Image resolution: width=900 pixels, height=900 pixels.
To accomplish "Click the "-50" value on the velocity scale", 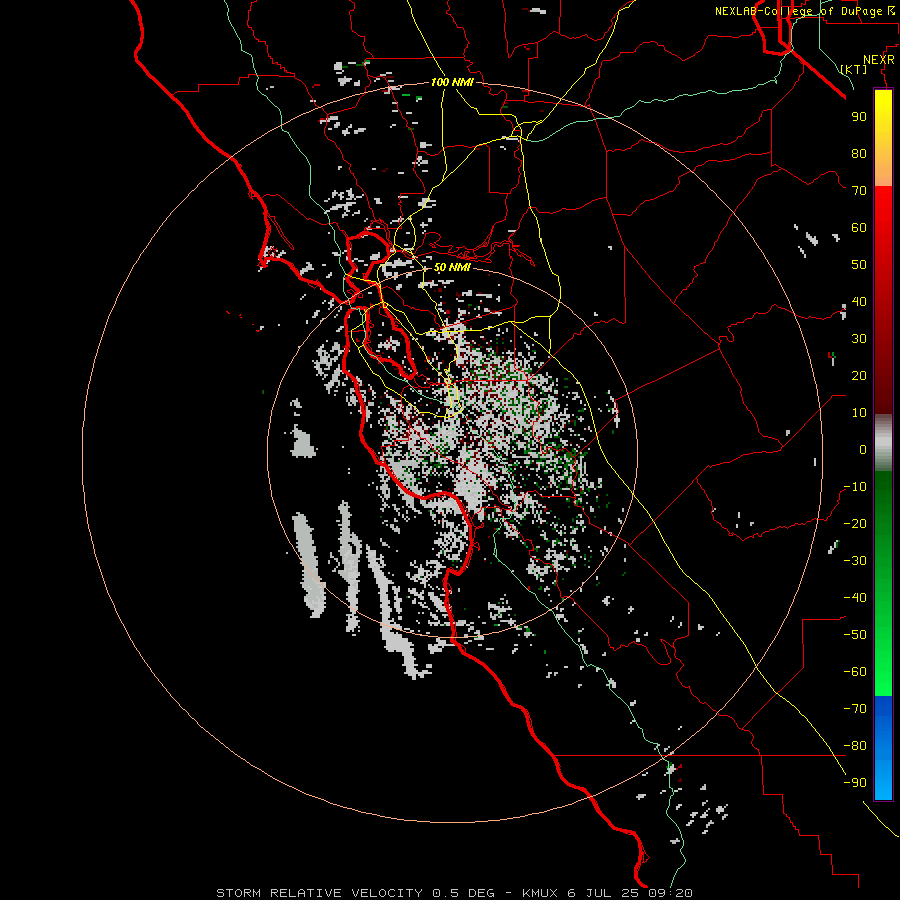I will point(855,635).
